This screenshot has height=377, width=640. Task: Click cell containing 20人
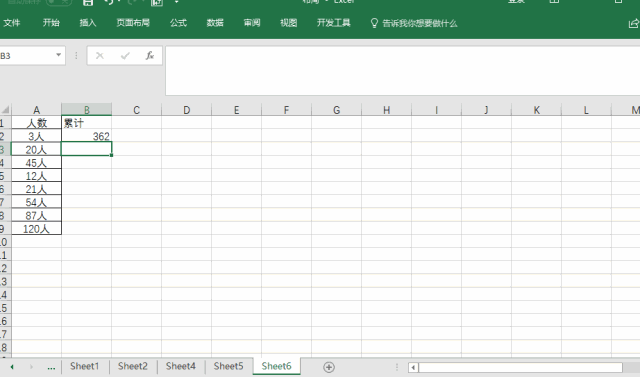36,149
